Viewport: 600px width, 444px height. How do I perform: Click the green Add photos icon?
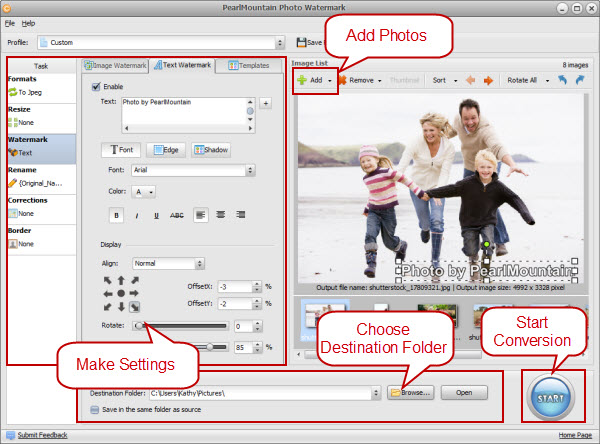click(x=302, y=78)
